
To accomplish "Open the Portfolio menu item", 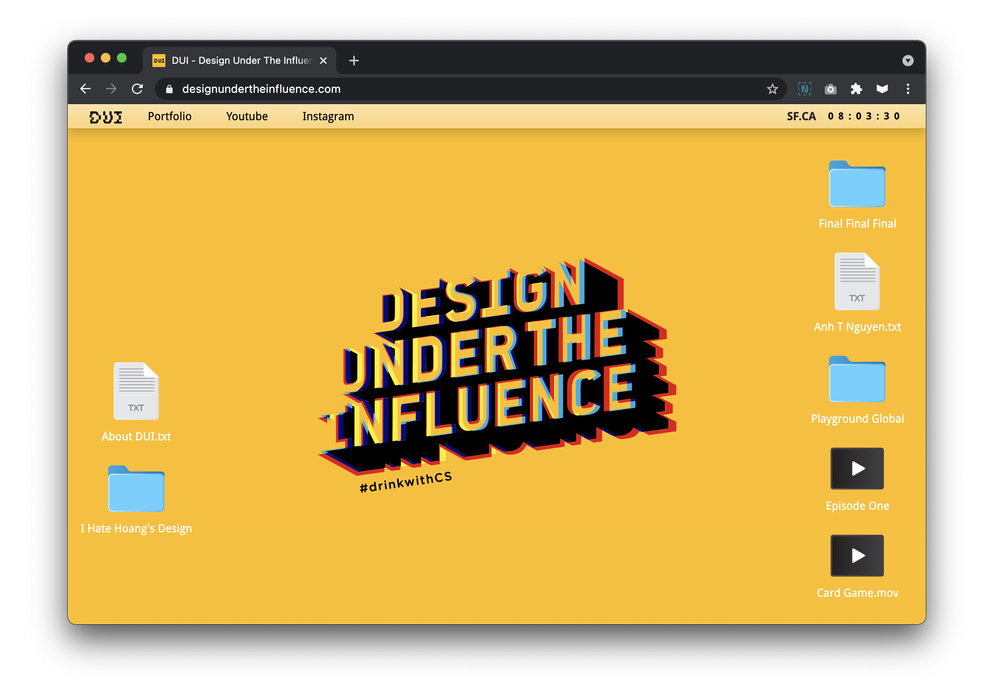I will [x=170, y=116].
